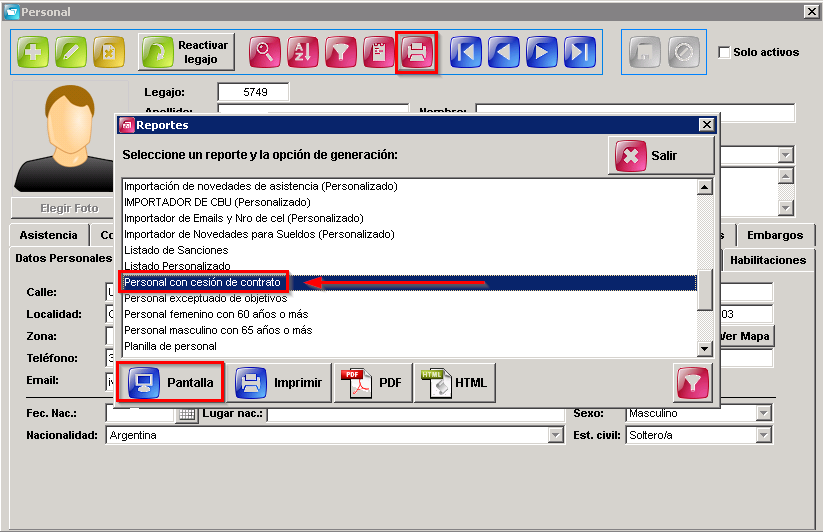823x532 pixels.
Task: Enable the Solo activos checkbox
Action: (724, 52)
